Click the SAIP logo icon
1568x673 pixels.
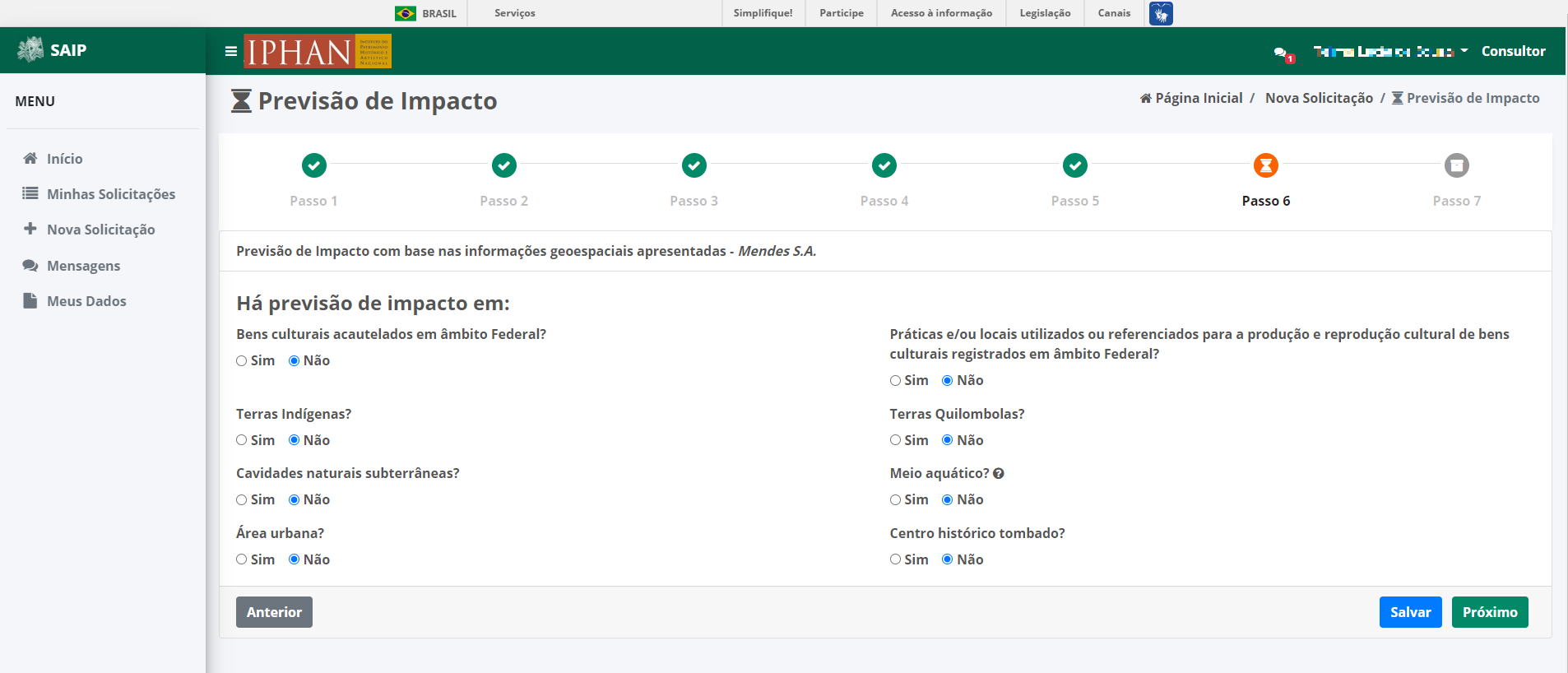point(30,49)
